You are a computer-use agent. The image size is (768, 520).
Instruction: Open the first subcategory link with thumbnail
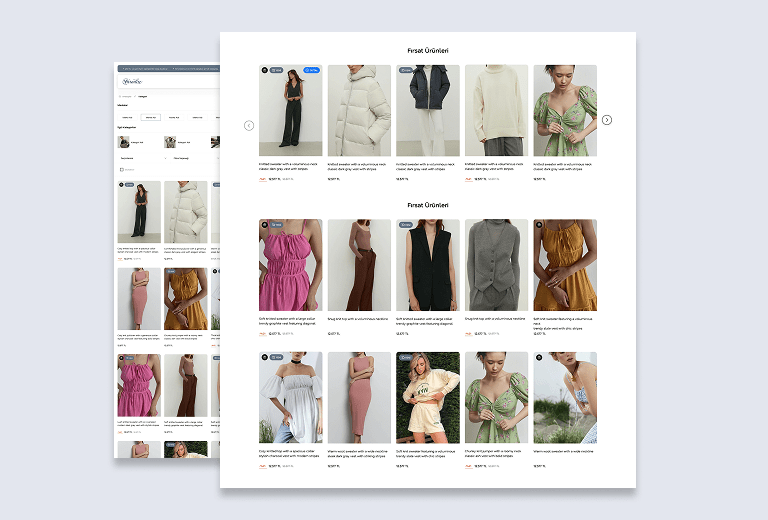click(131, 142)
